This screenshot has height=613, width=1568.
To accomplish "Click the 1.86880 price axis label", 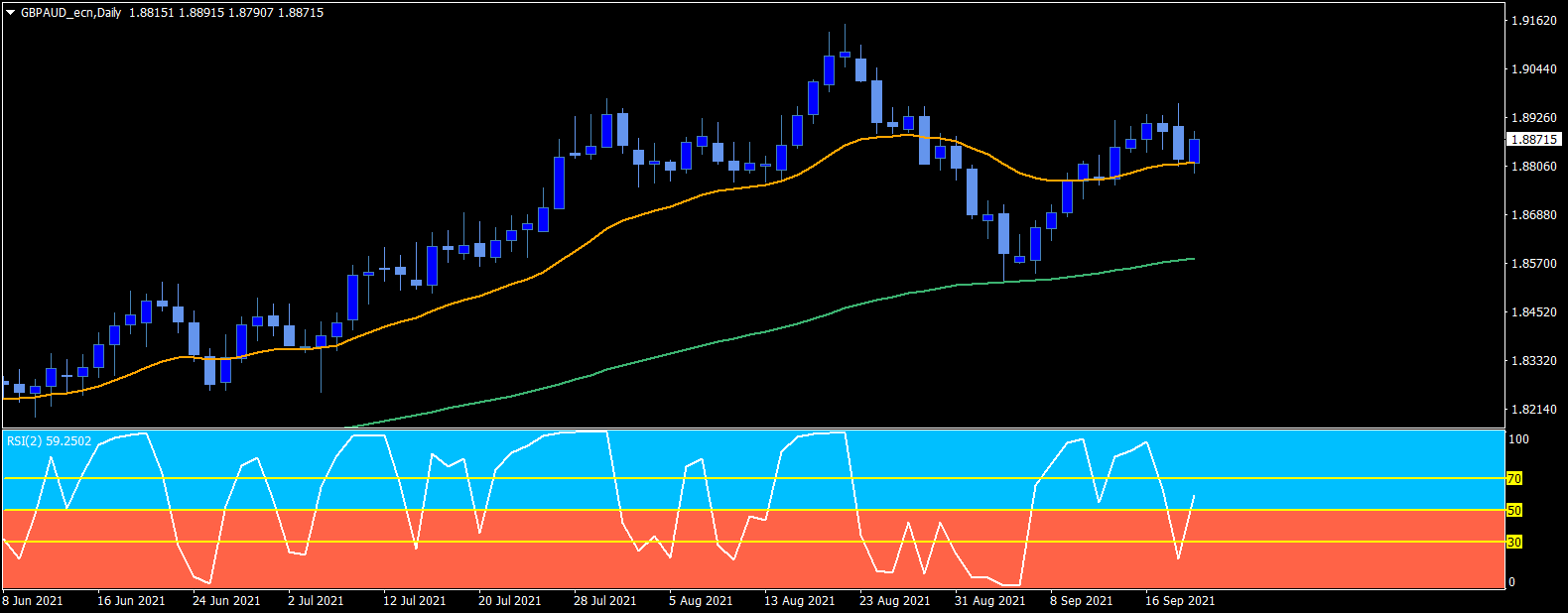I will (1533, 214).
